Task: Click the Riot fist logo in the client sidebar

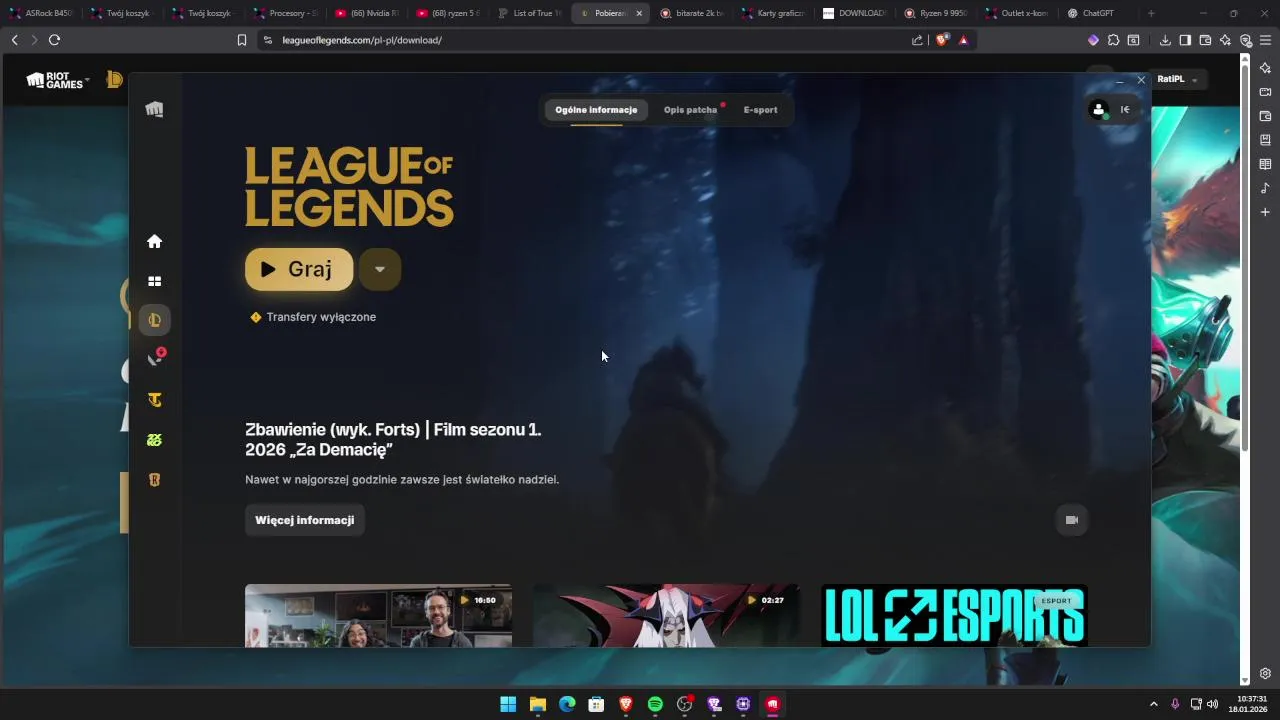Action: pos(154,109)
